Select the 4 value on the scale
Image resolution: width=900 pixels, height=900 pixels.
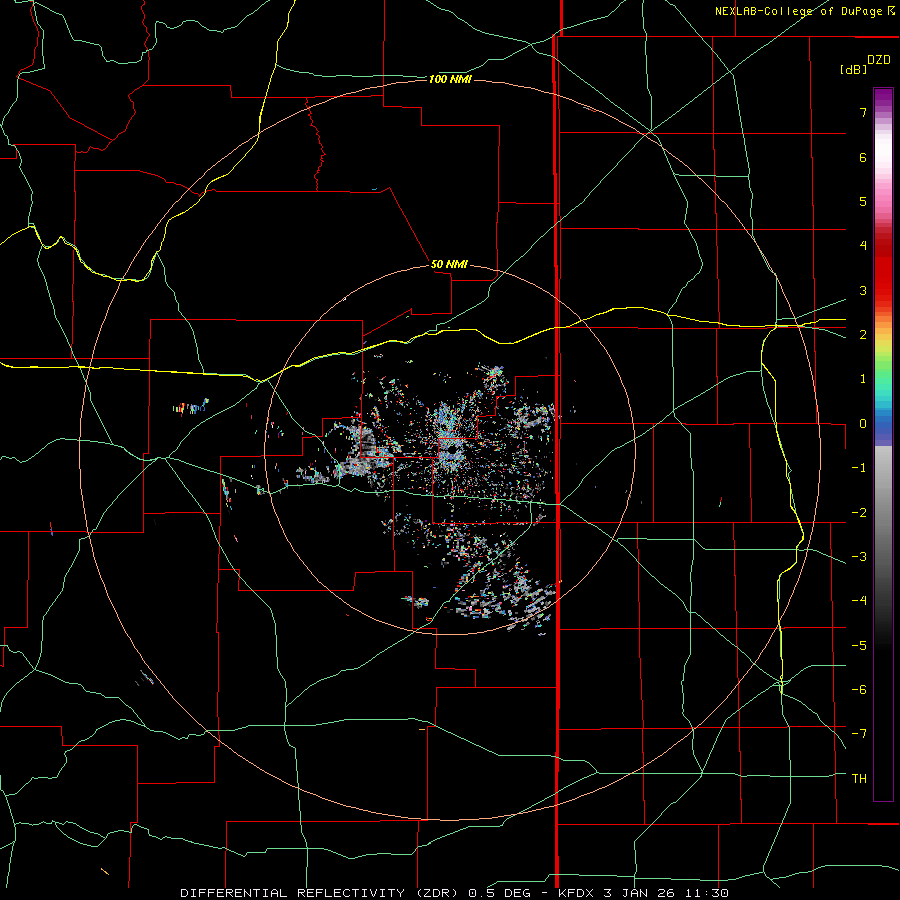tap(863, 246)
